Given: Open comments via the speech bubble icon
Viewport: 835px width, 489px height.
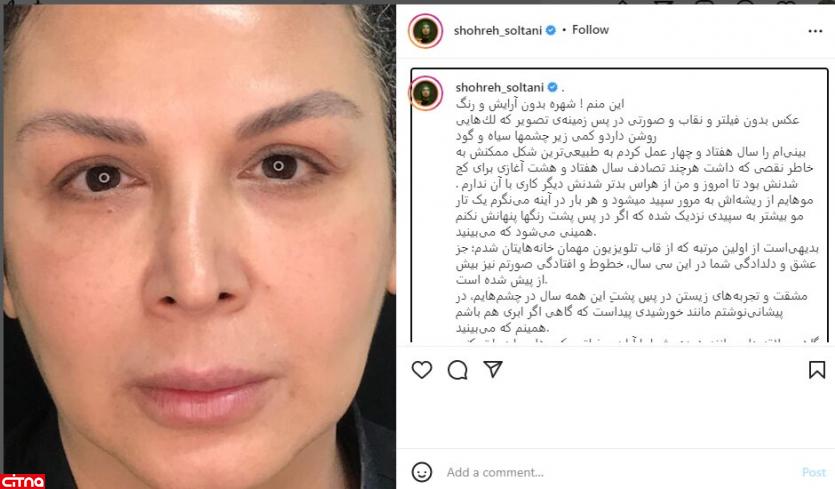Looking at the screenshot, I should pyautogui.click(x=457, y=370).
